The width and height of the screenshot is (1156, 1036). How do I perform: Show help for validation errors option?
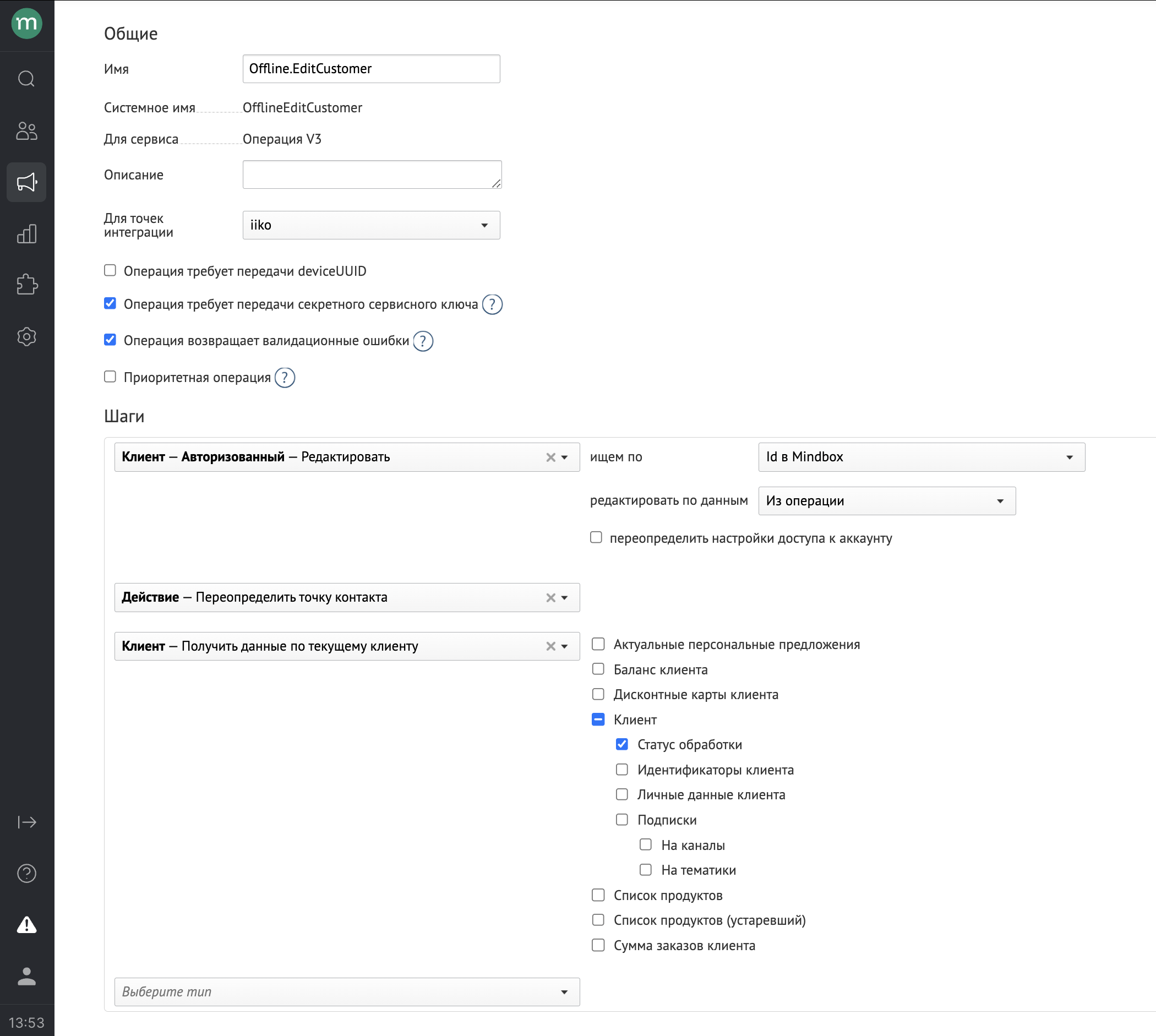[x=423, y=341]
